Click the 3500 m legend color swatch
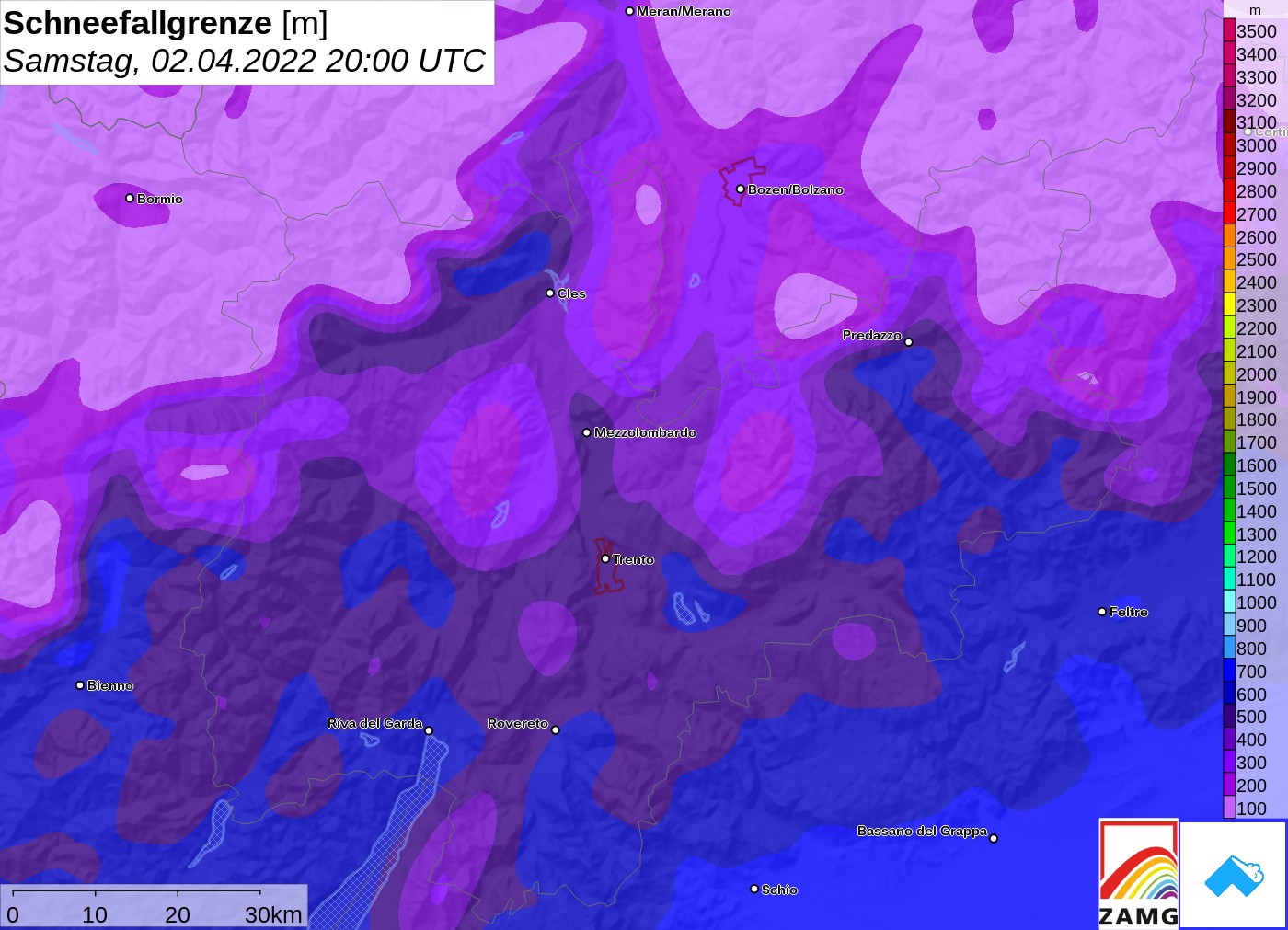Viewport: 1288px width, 930px height. click(x=1229, y=30)
